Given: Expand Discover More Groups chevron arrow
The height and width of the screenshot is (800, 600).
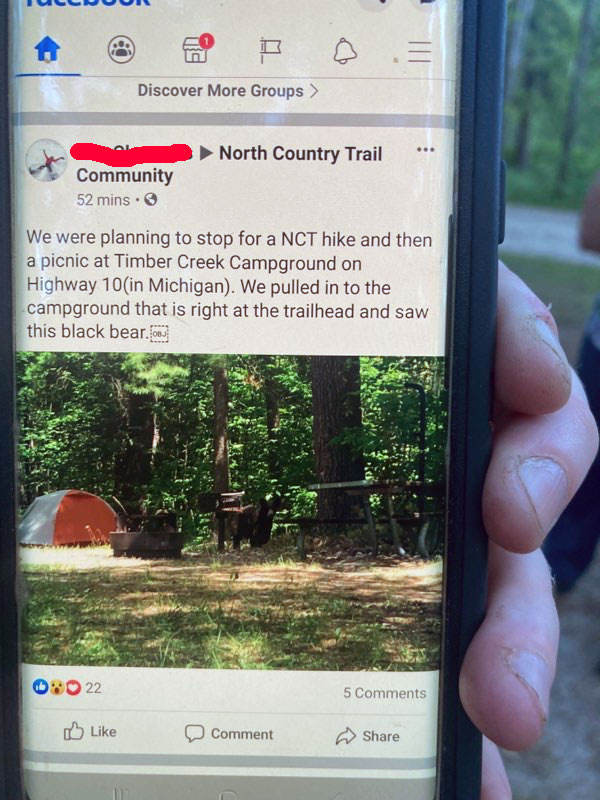Looking at the screenshot, I should tap(314, 91).
